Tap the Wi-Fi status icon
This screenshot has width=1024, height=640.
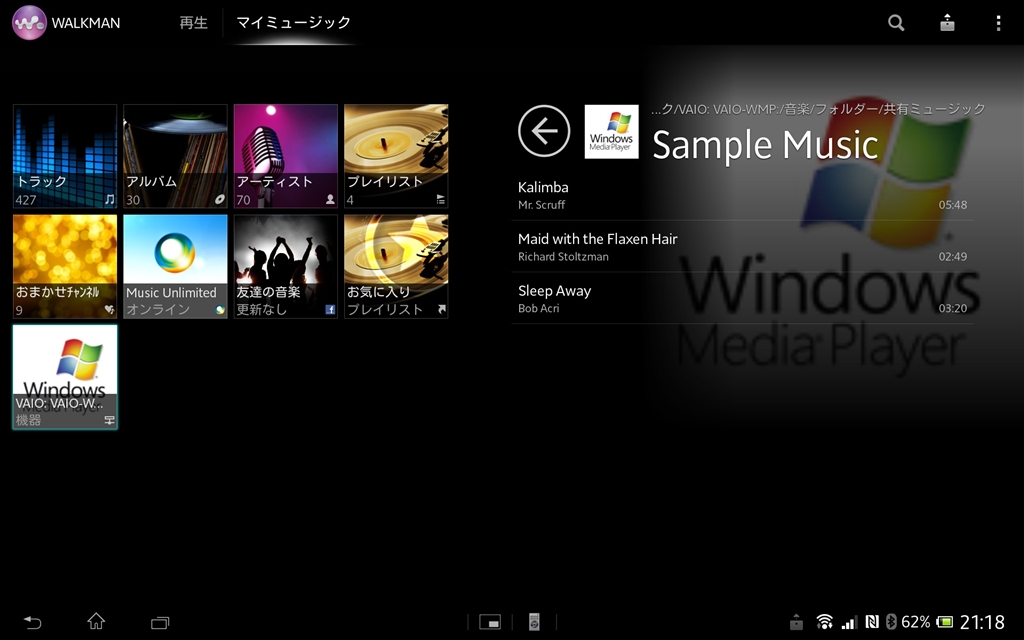tap(825, 622)
